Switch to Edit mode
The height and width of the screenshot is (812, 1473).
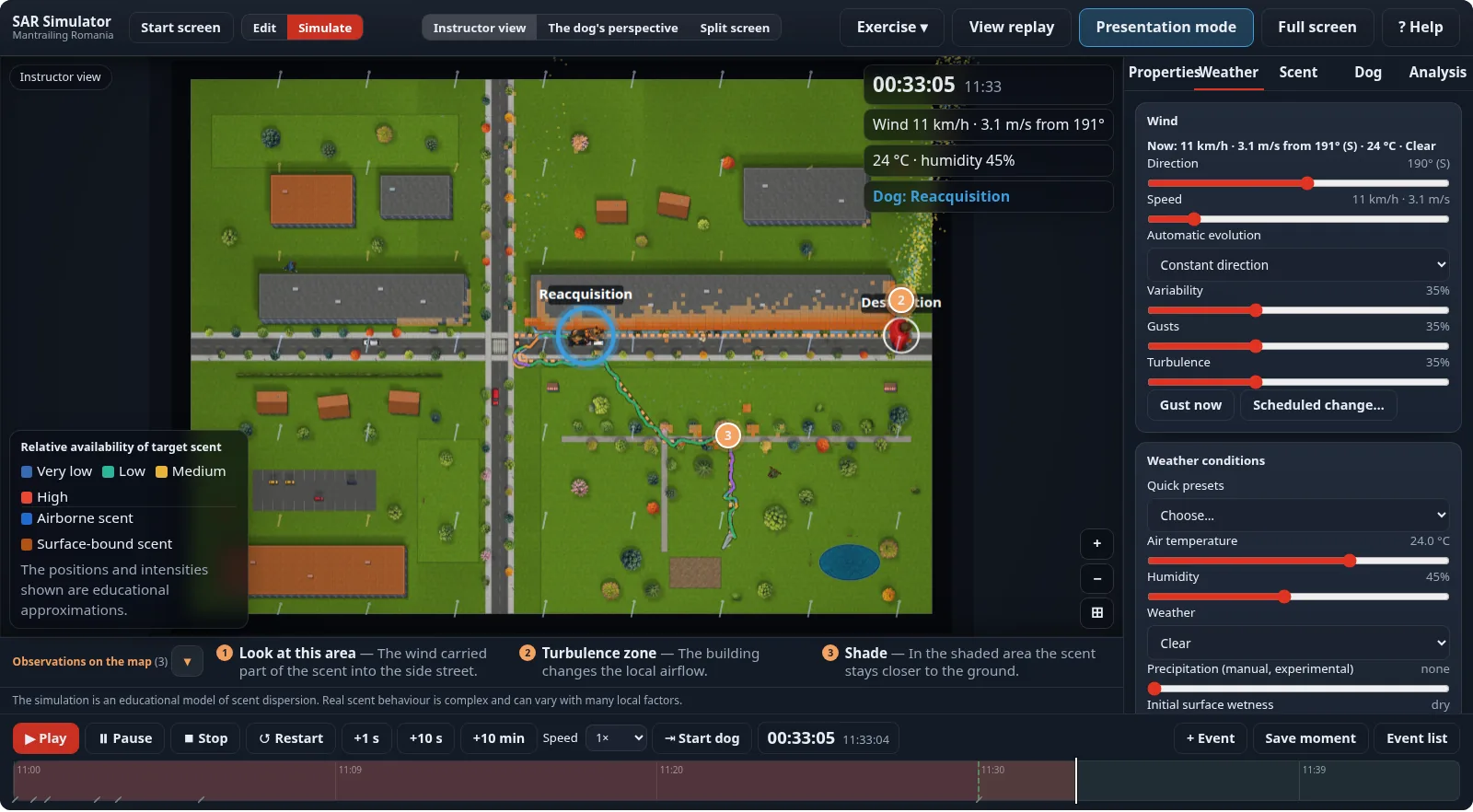(264, 28)
